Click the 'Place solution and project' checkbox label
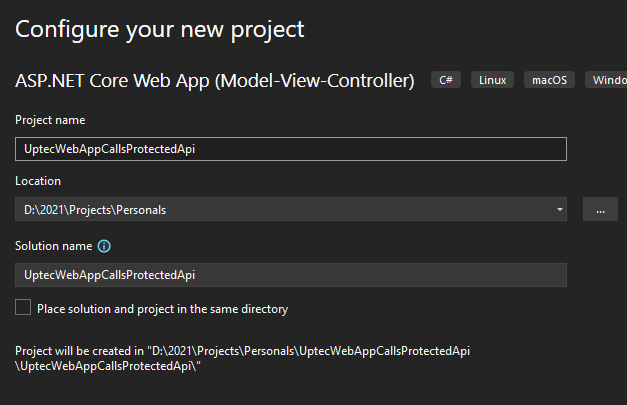627x405 pixels. pyautogui.click(x=162, y=309)
